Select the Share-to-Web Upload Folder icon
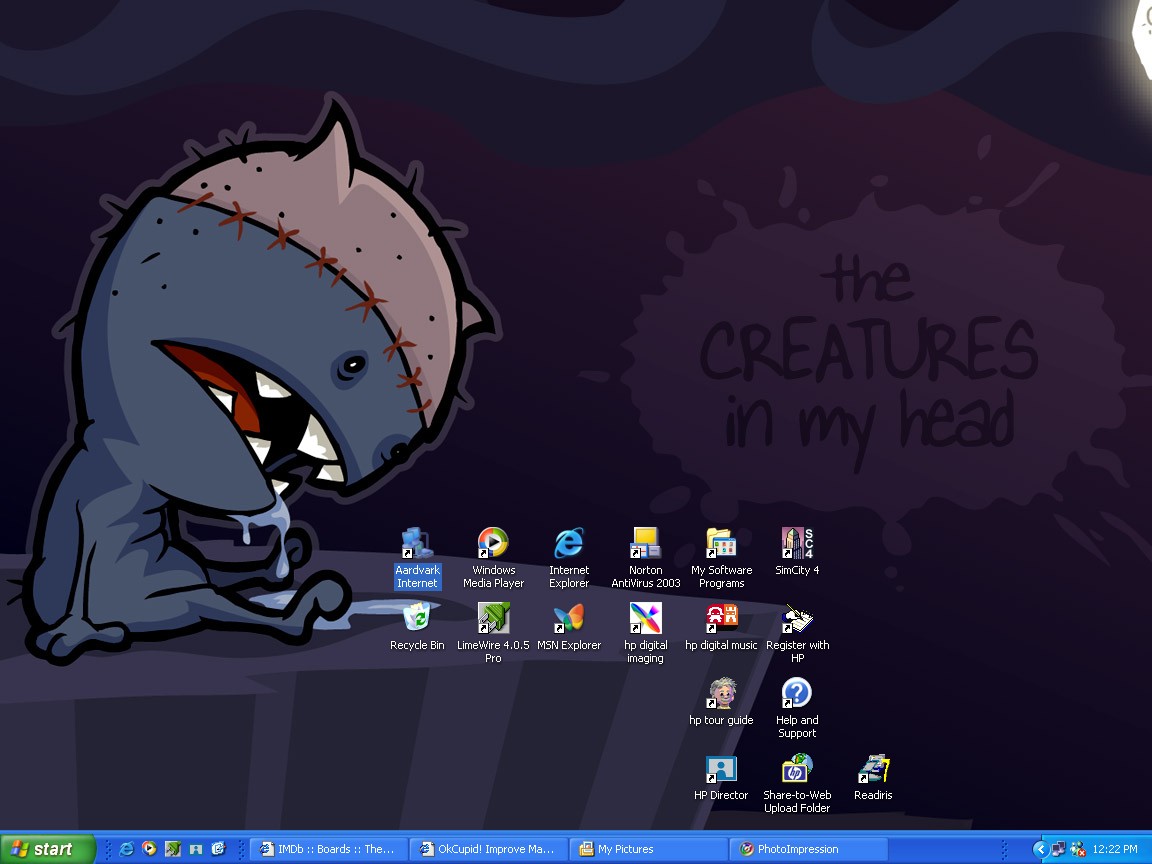Viewport: 1152px width, 864px height. [796, 782]
